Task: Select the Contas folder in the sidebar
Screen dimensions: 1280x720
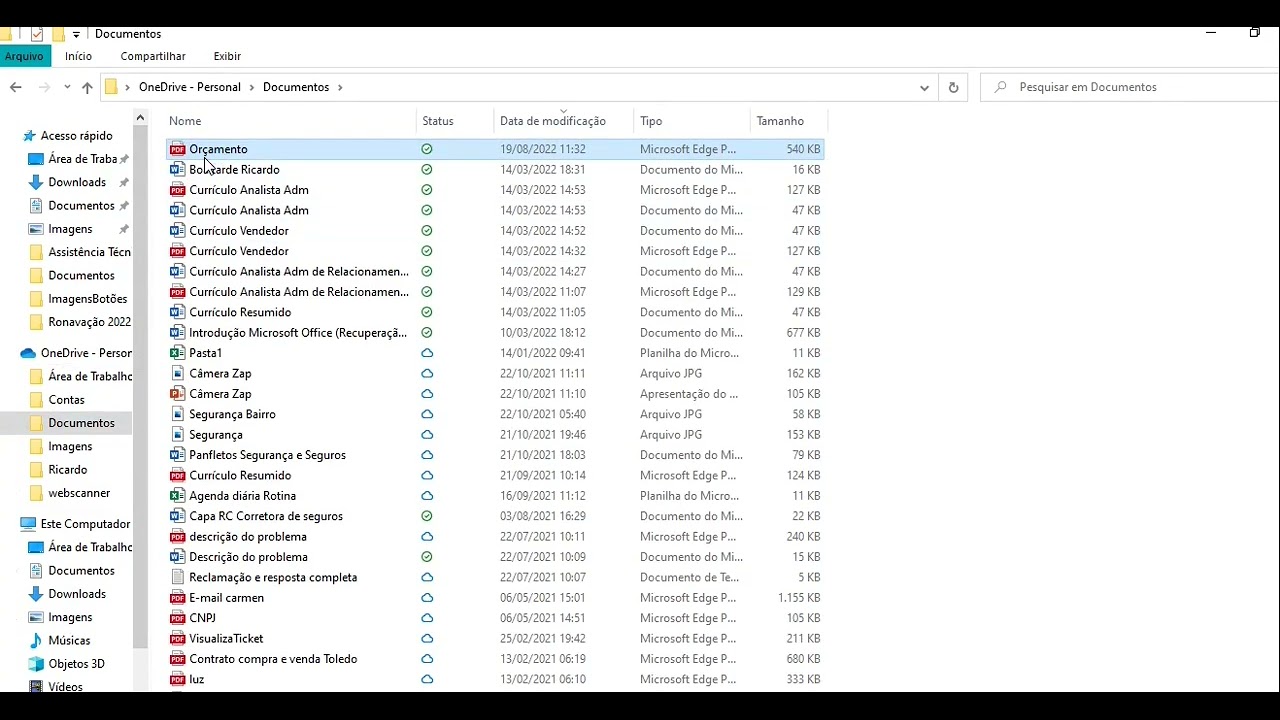Action: pos(66,400)
